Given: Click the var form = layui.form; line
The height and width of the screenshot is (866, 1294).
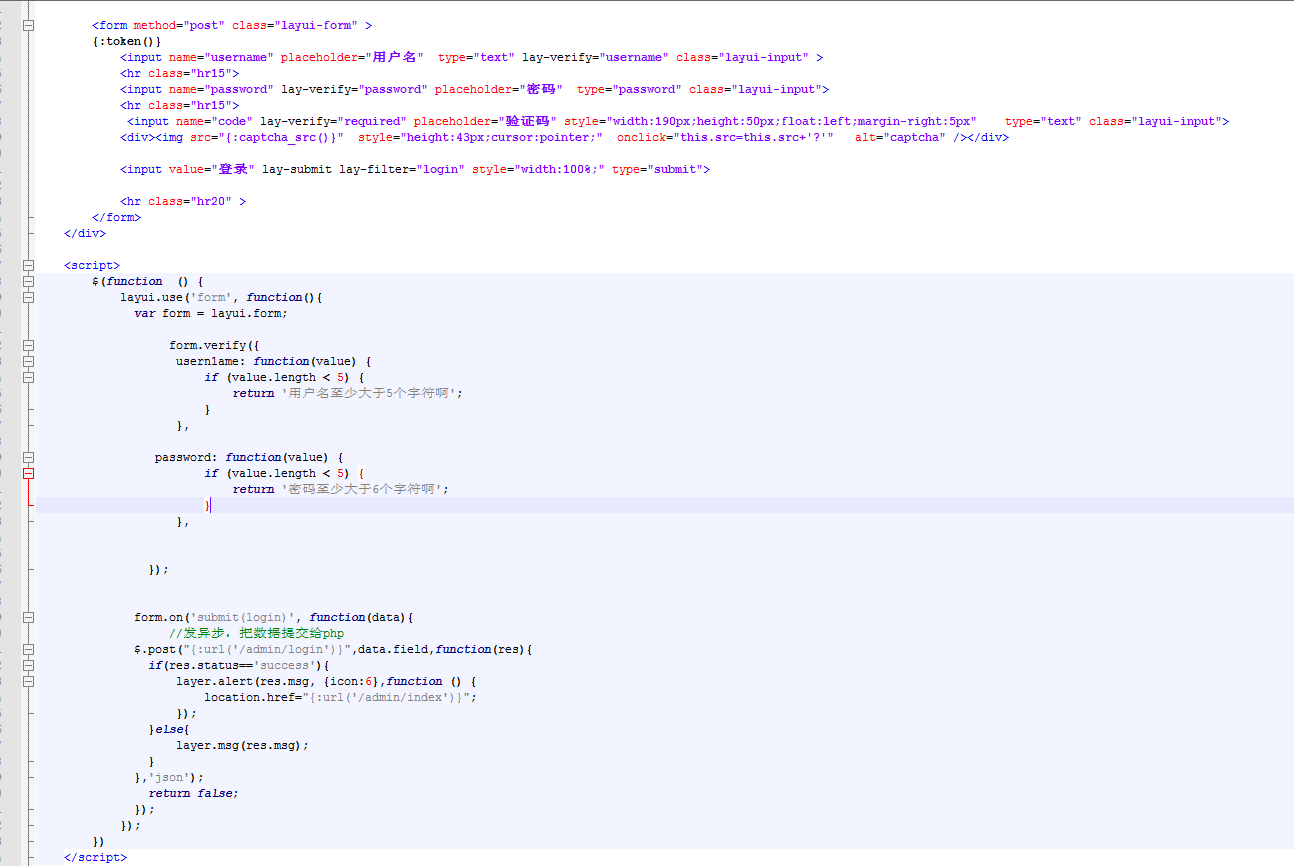Looking at the screenshot, I should point(211,313).
